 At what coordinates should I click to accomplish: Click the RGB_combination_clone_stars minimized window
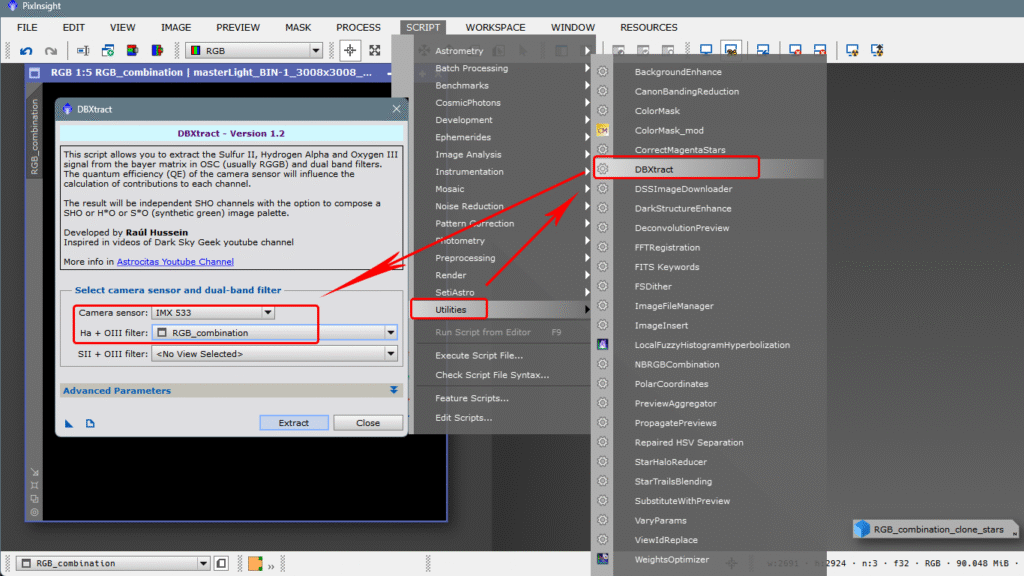tap(936, 529)
